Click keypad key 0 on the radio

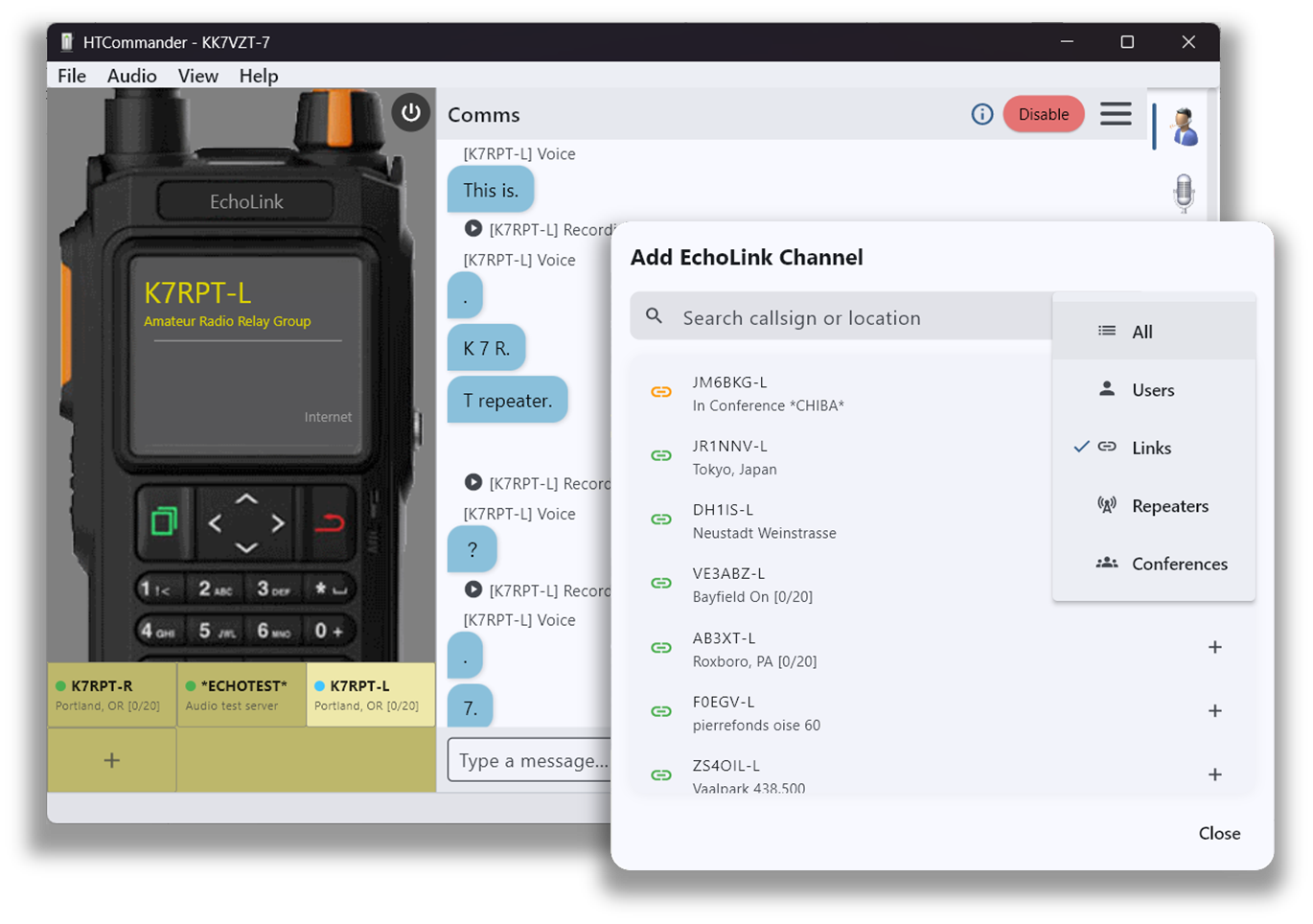(x=330, y=631)
